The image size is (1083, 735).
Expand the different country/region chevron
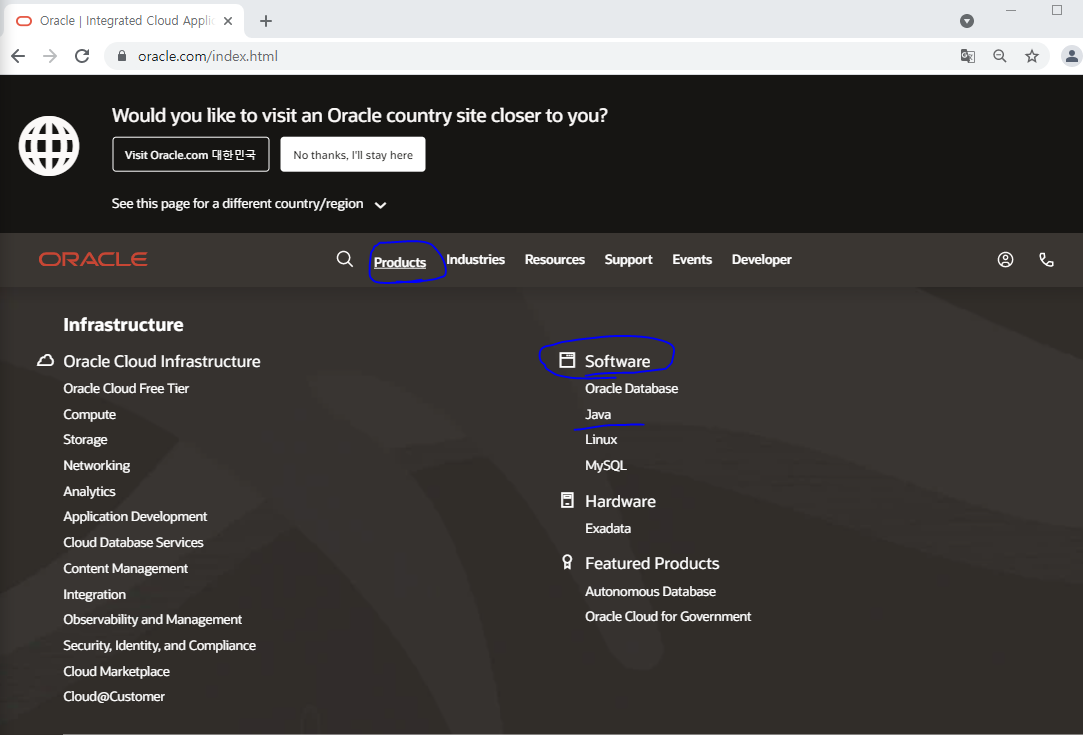coord(380,204)
